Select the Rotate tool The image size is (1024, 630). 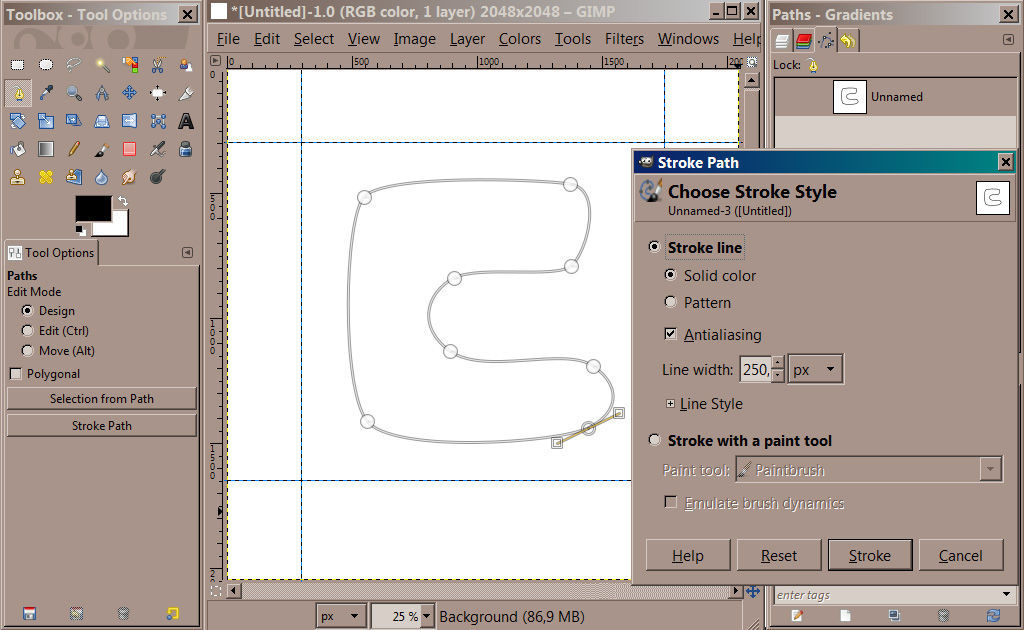click(x=18, y=121)
